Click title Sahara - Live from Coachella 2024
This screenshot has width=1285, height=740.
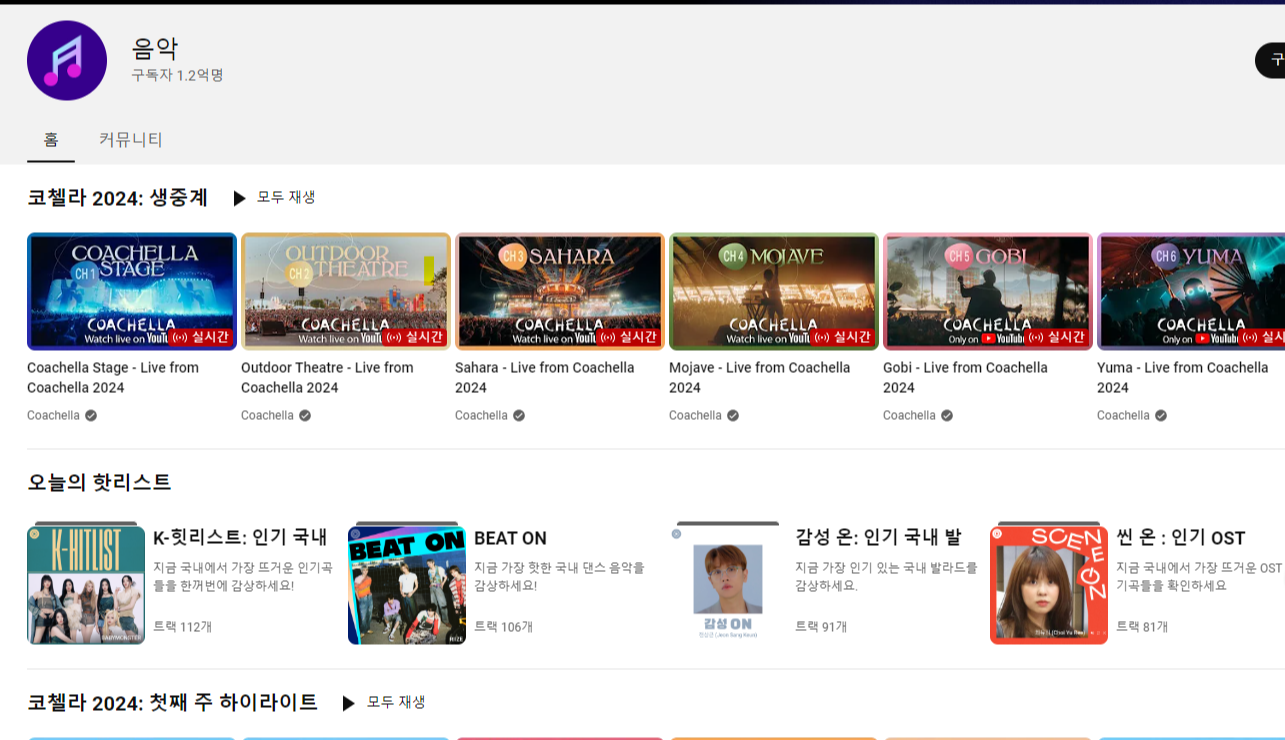point(545,378)
